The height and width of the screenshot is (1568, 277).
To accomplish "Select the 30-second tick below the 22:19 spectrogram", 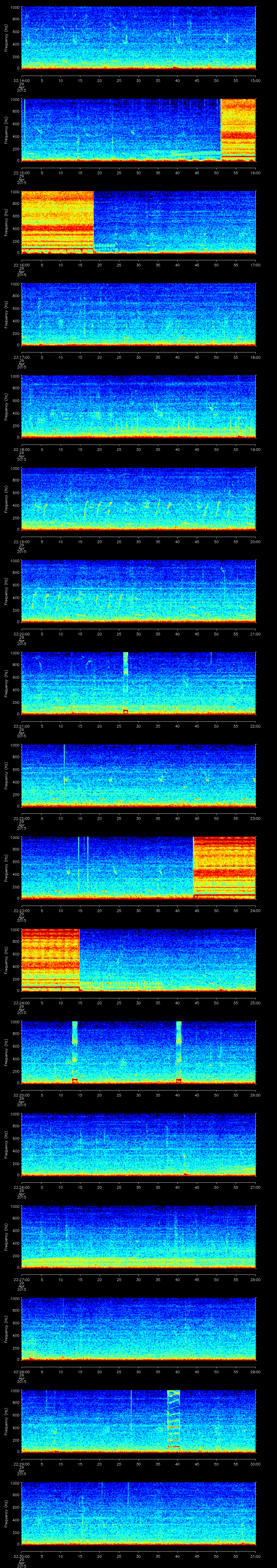I will (139, 541).
